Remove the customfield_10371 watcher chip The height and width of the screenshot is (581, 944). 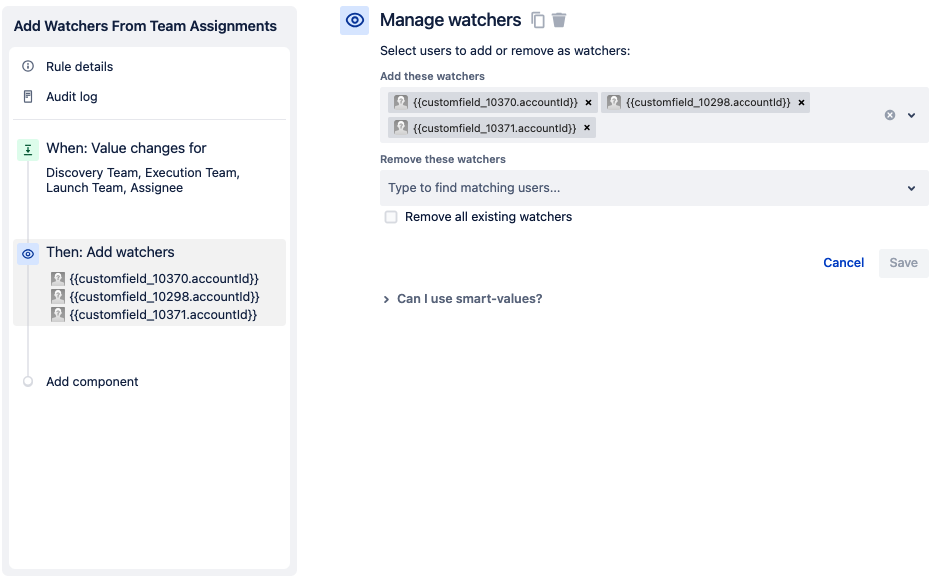pyautogui.click(x=587, y=127)
